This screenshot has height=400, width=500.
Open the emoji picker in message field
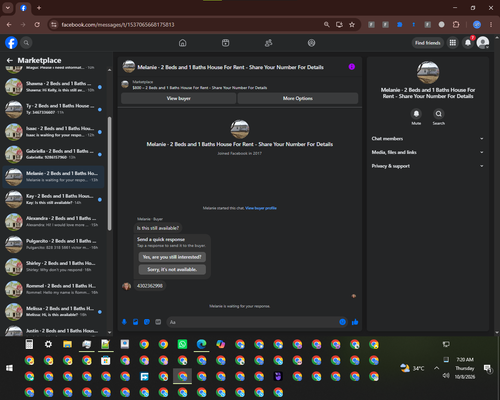point(342,322)
